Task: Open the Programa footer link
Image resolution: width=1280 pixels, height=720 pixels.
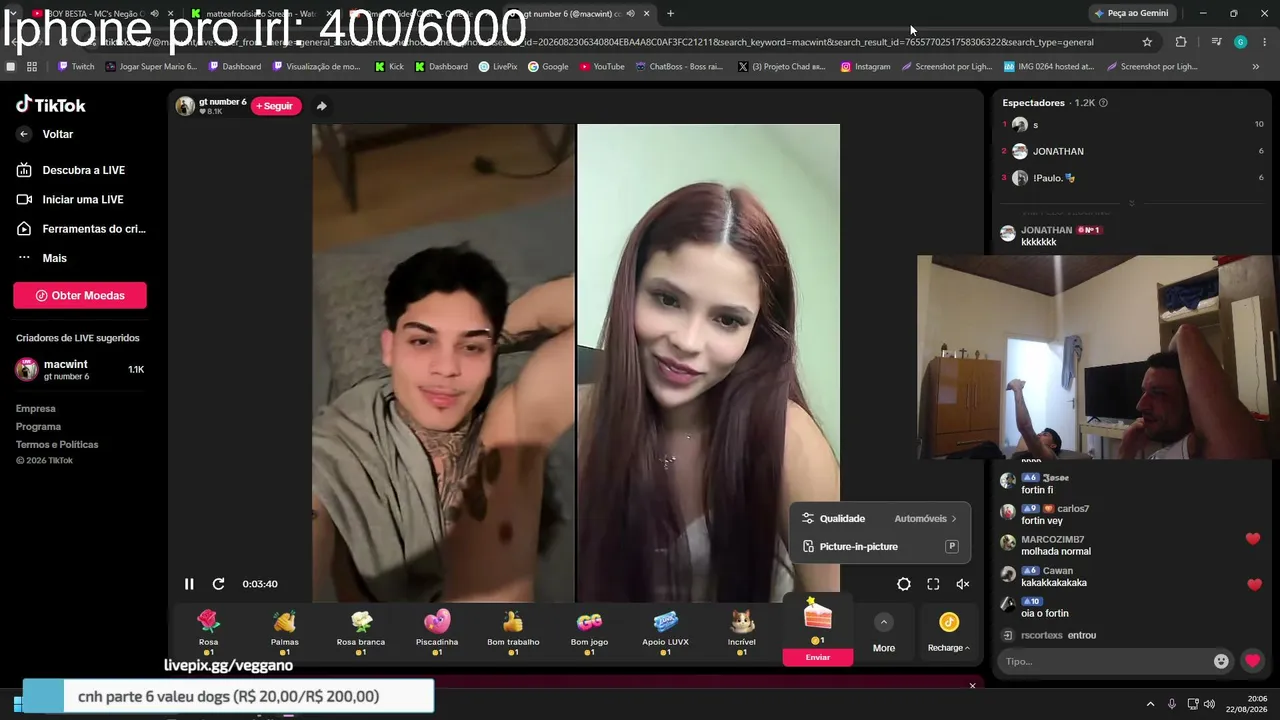Action: coord(38,427)
